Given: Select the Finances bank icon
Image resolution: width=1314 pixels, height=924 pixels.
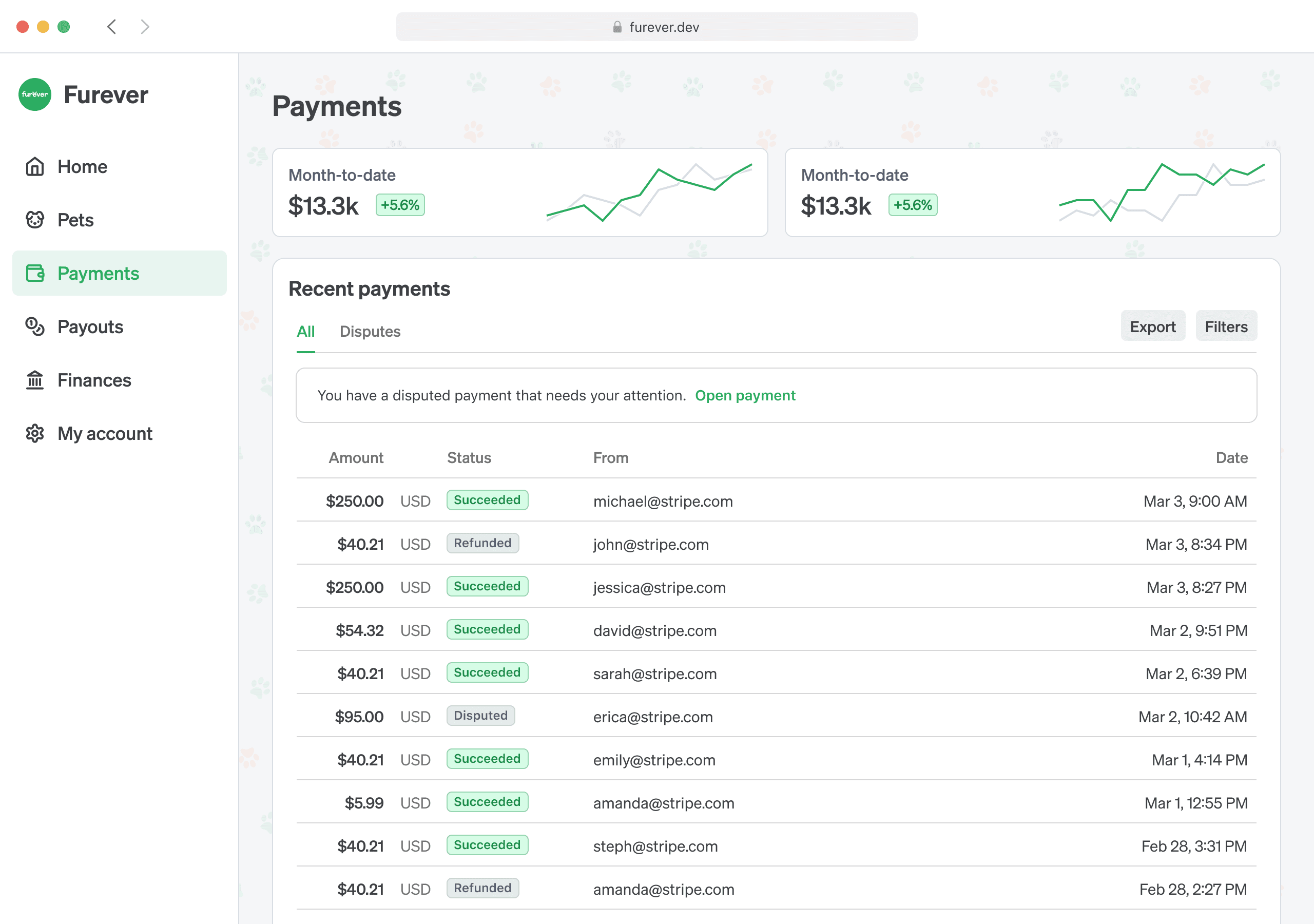Looking at the screenshot, I should point(34,379).
